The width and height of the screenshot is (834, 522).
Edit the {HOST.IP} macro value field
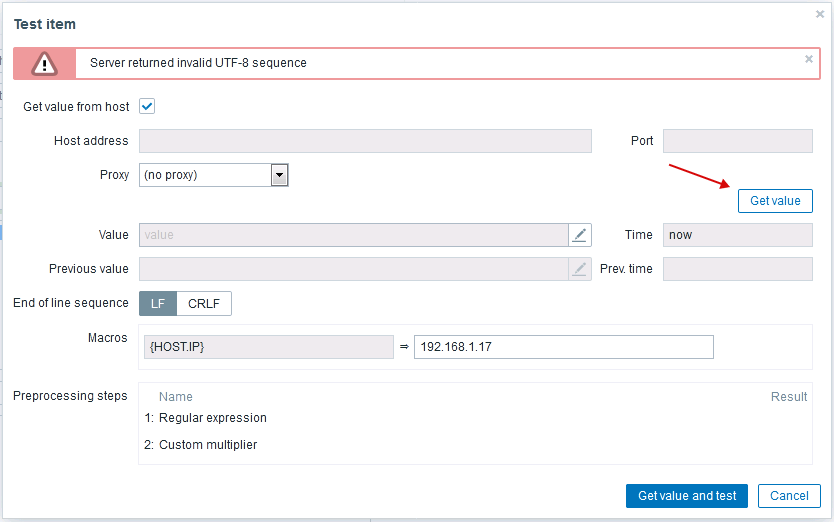coord(563,347)
